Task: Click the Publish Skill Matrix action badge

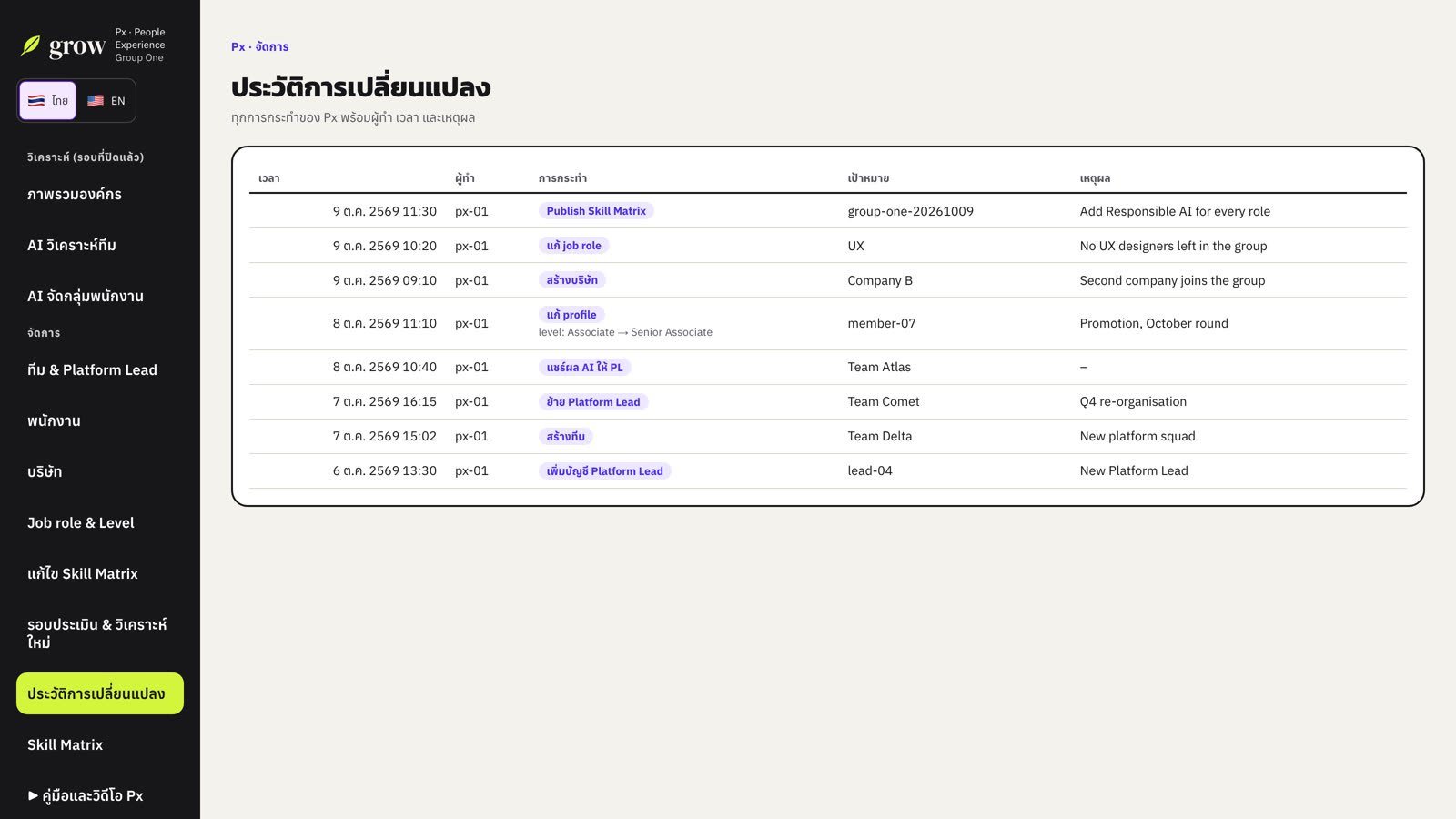Action: 596,211
